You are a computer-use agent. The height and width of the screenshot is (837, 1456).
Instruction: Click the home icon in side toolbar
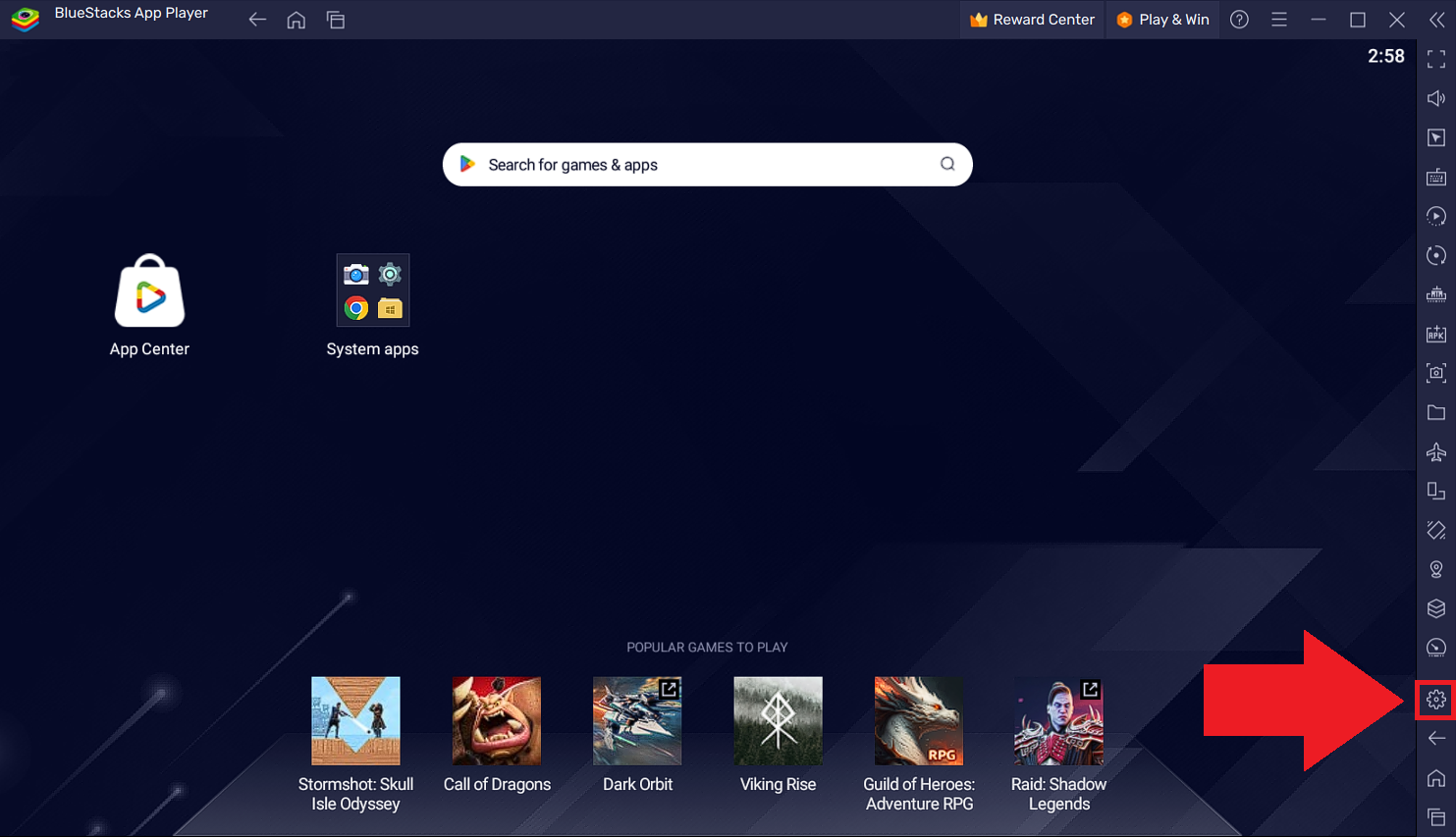click(1436, 778)
